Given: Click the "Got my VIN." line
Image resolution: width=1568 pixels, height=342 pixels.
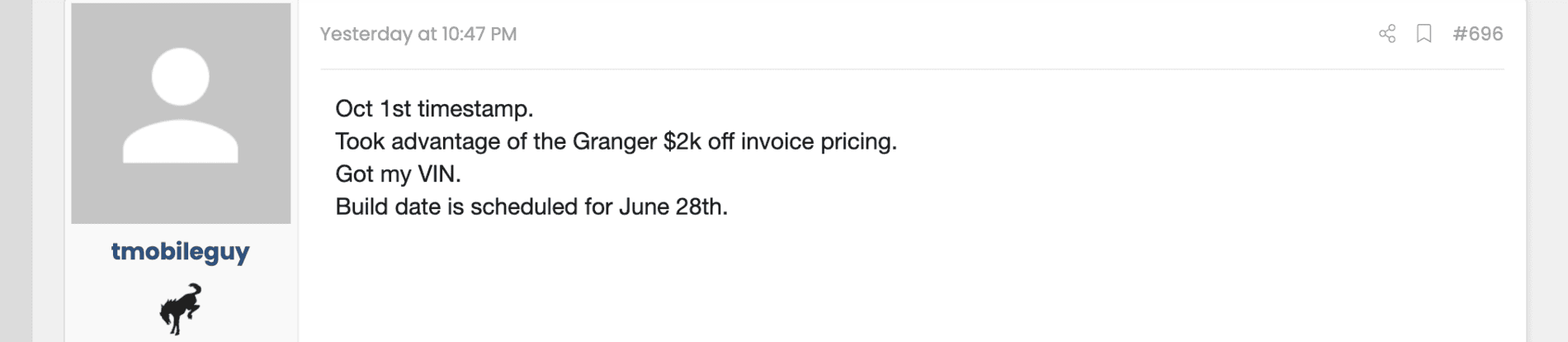Looking at the screenshot, I should [398, 174].
